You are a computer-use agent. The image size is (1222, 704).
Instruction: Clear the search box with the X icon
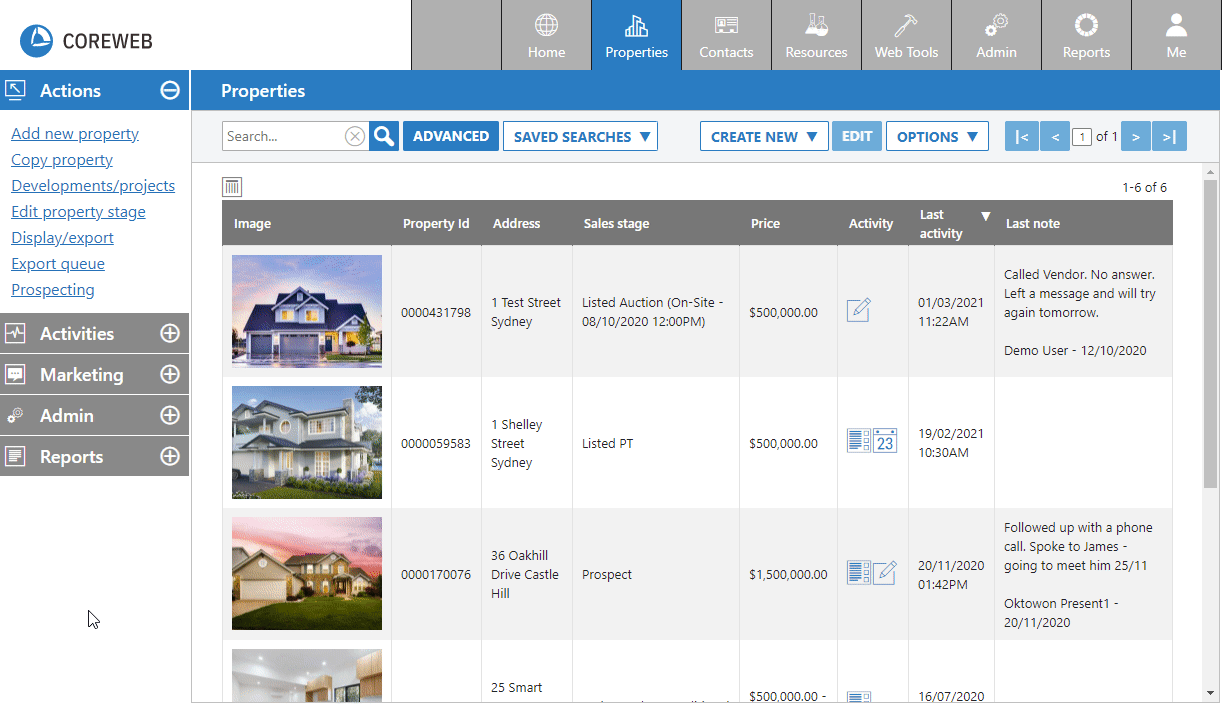[x=355, y=137]
